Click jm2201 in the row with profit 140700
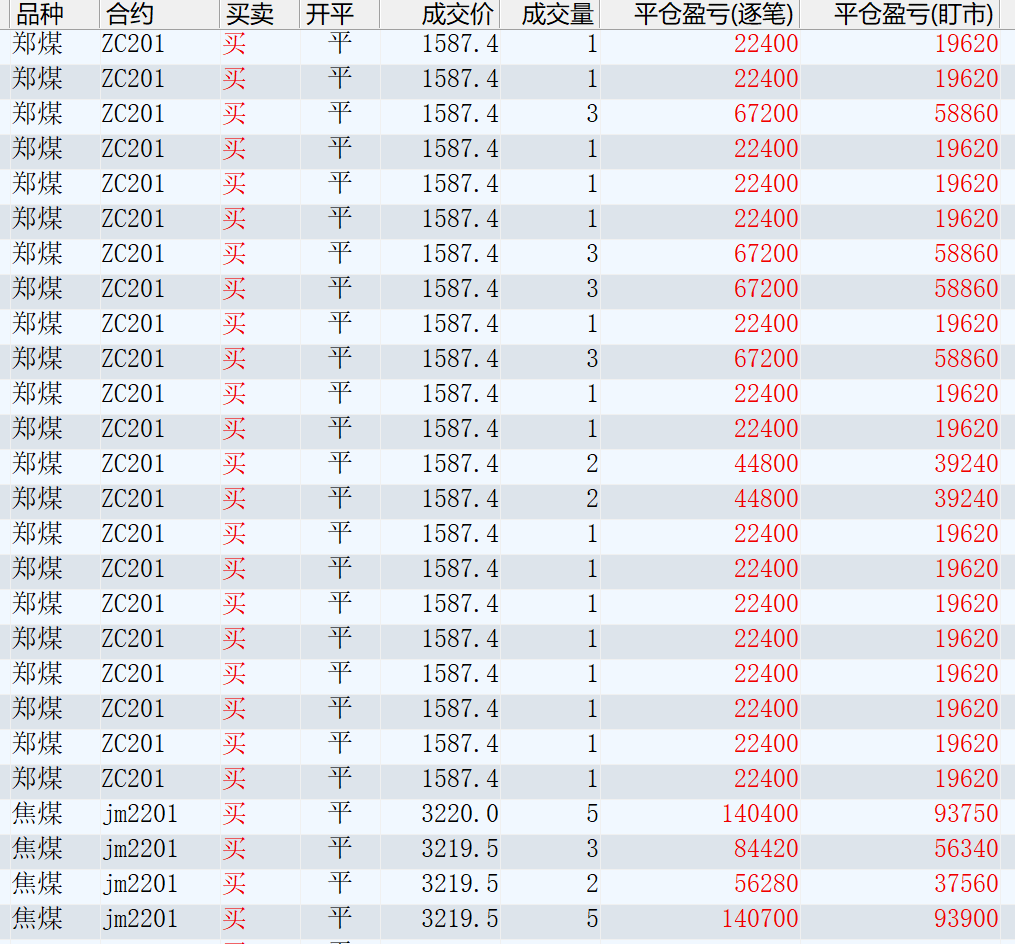The height and width of the screenshot is (944, 1015). click(140, 919)
